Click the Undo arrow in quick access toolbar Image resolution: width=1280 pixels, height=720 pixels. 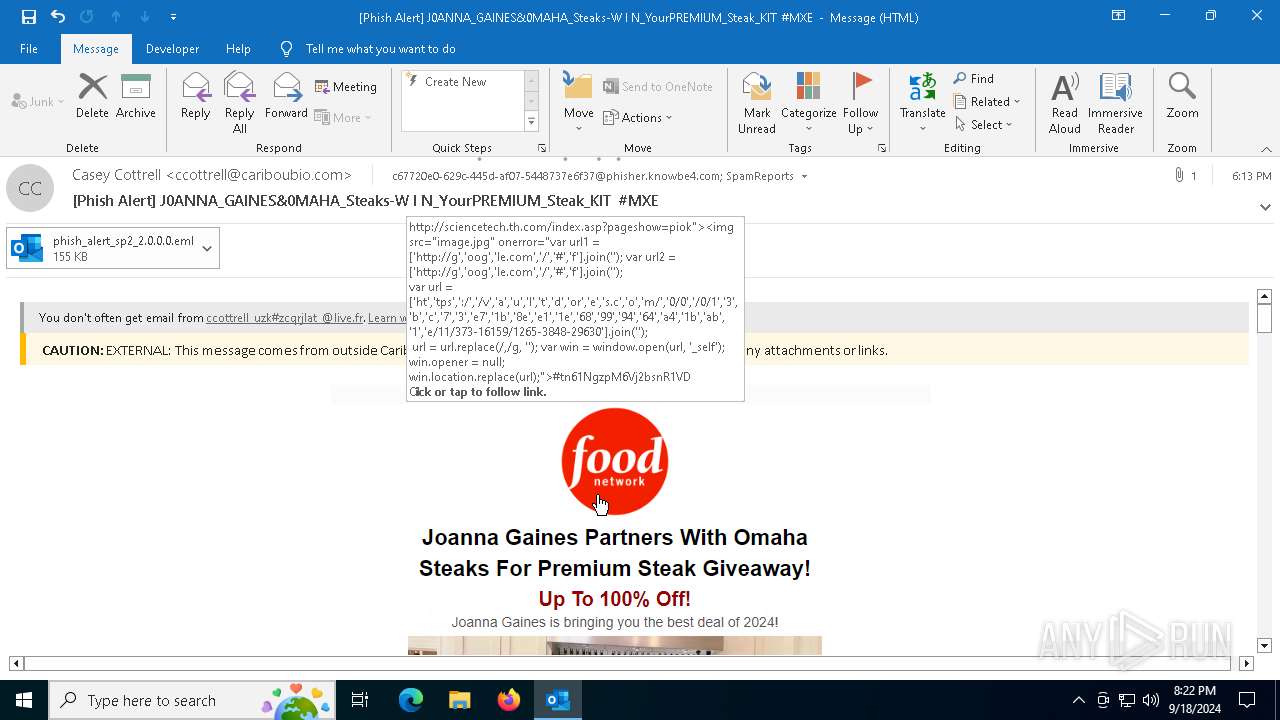57,16
